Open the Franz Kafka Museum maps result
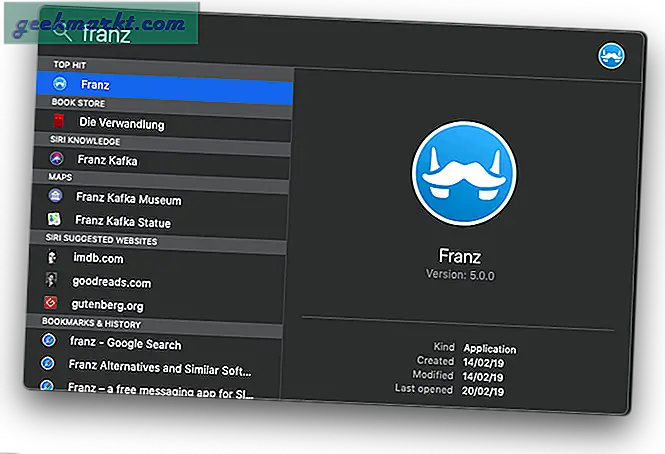The width and height of the screenshot is (665, 454). coord(128,199)
